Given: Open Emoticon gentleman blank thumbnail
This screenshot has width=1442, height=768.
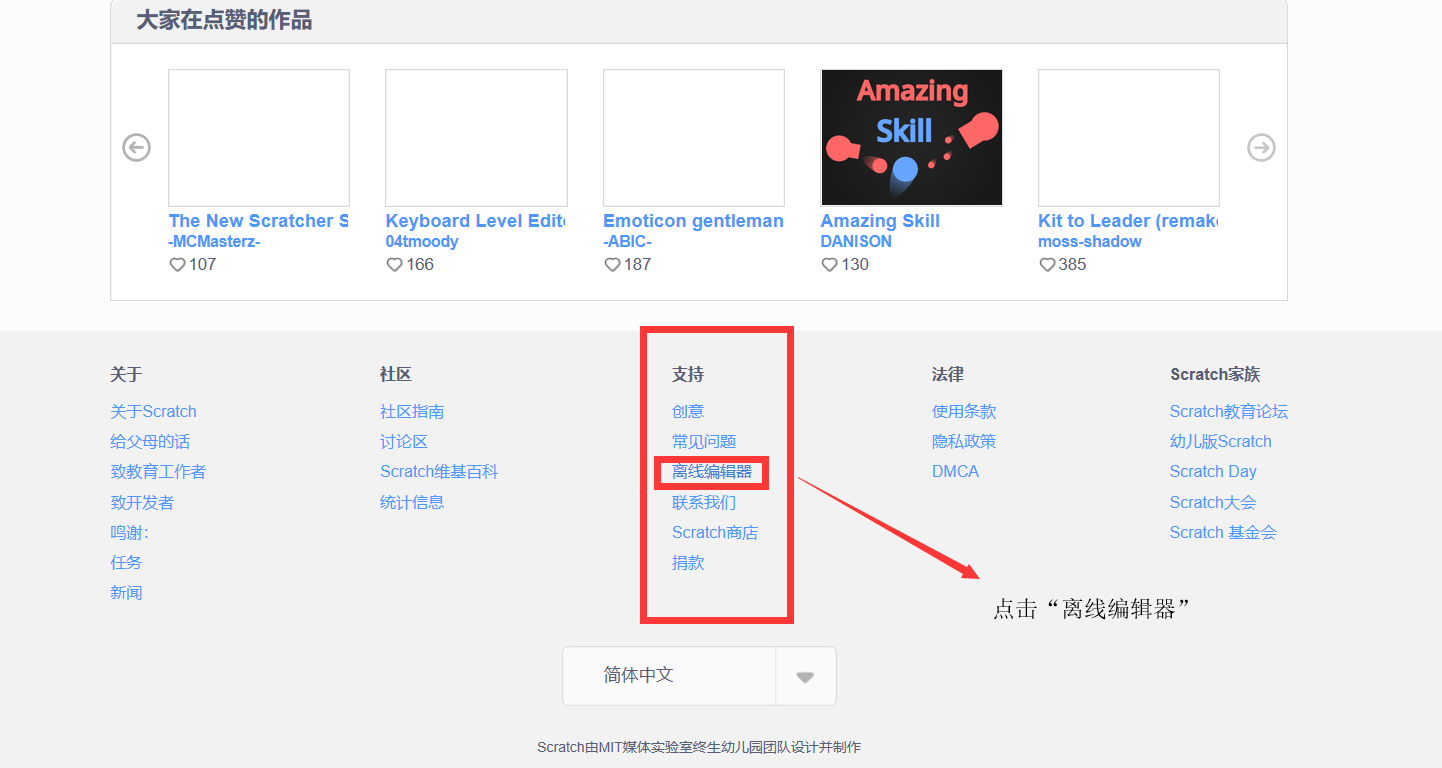Looking at the screenshot, I should (694, 138).
